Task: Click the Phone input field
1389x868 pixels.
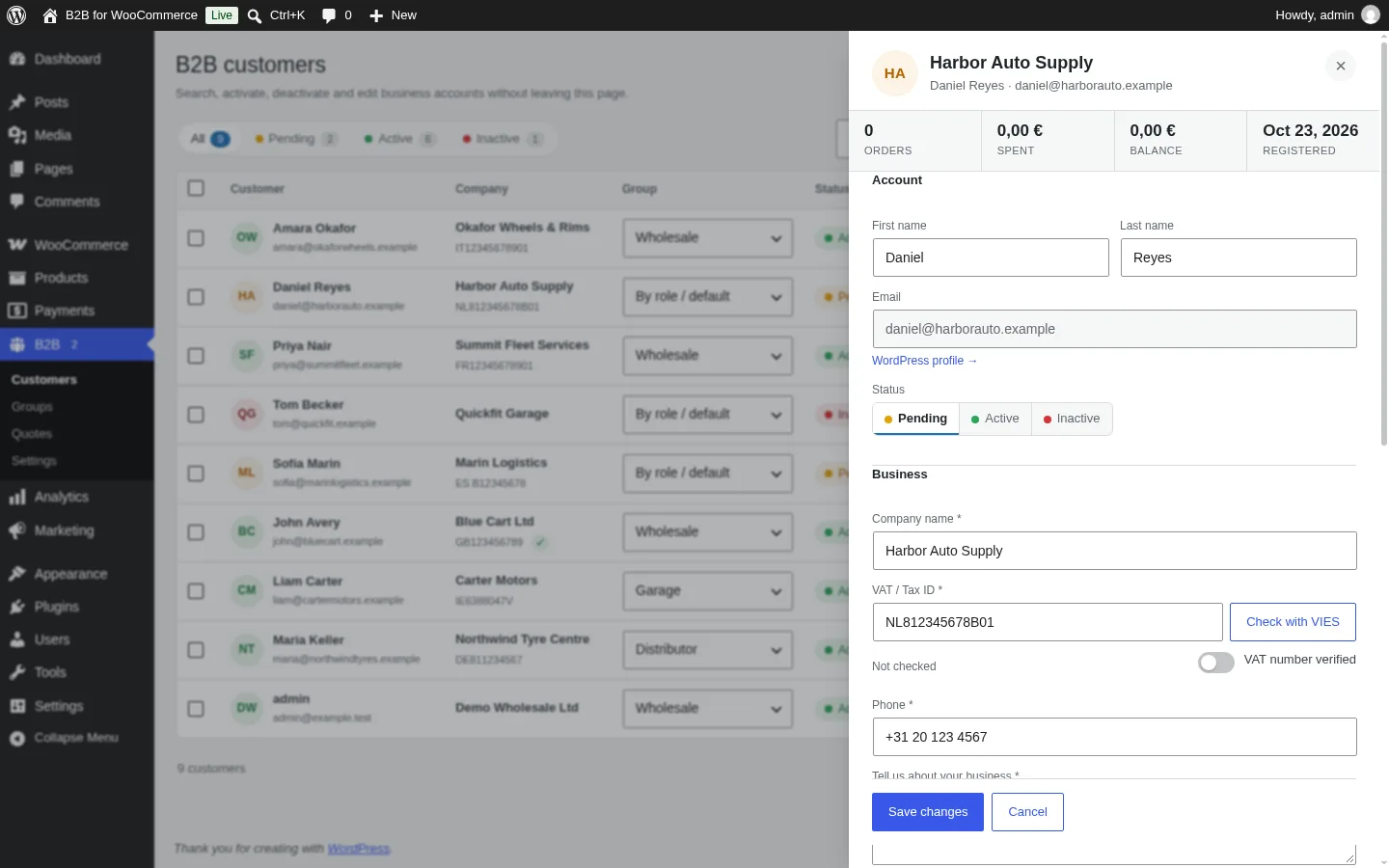Action: (1114, 737)
